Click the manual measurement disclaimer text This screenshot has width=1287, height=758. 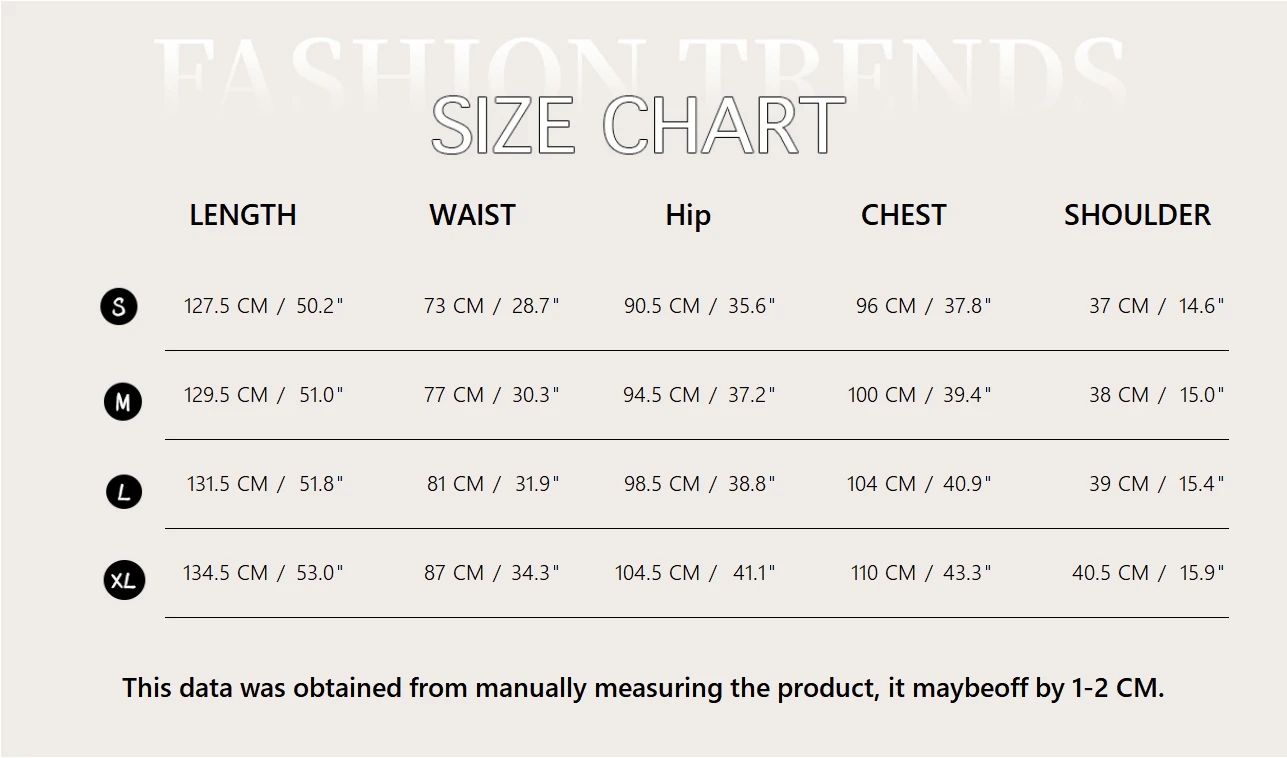point(643,688)
